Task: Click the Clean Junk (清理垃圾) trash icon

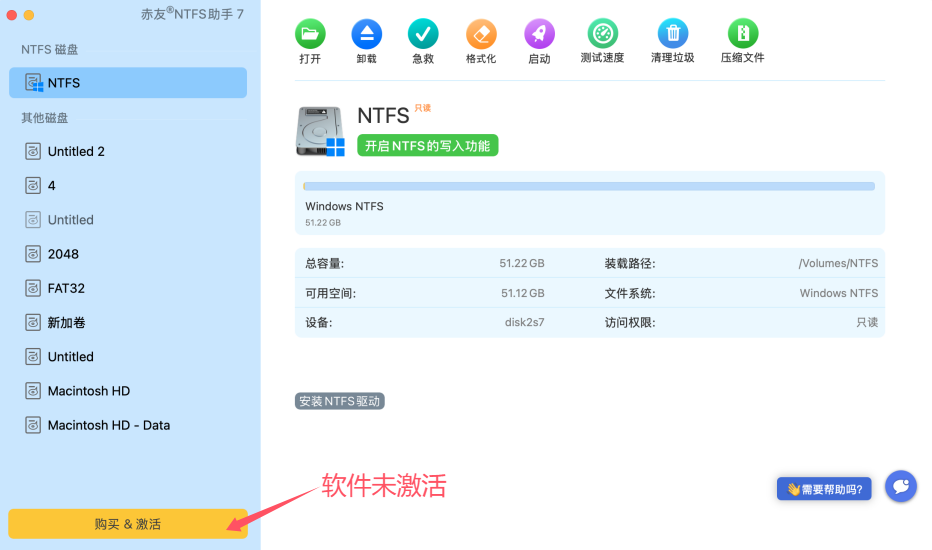Action: pos(672,33)
